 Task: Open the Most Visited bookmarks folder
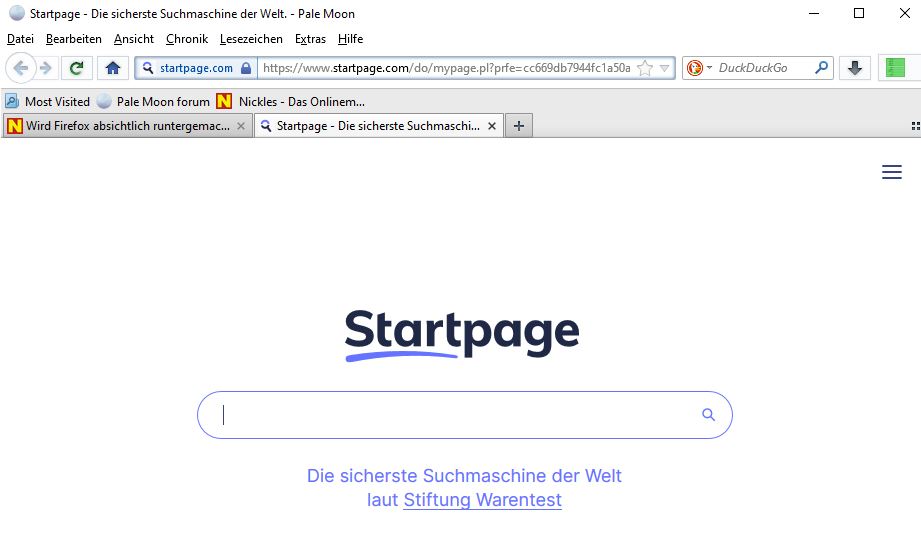[x=48, y=102]
